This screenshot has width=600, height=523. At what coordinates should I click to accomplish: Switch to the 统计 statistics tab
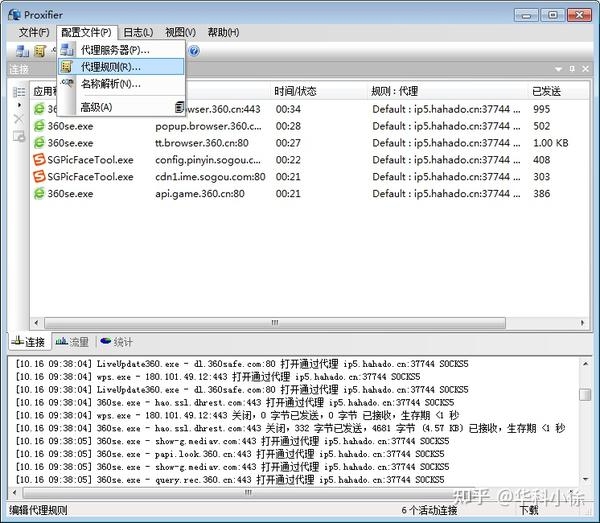[117, 342]
